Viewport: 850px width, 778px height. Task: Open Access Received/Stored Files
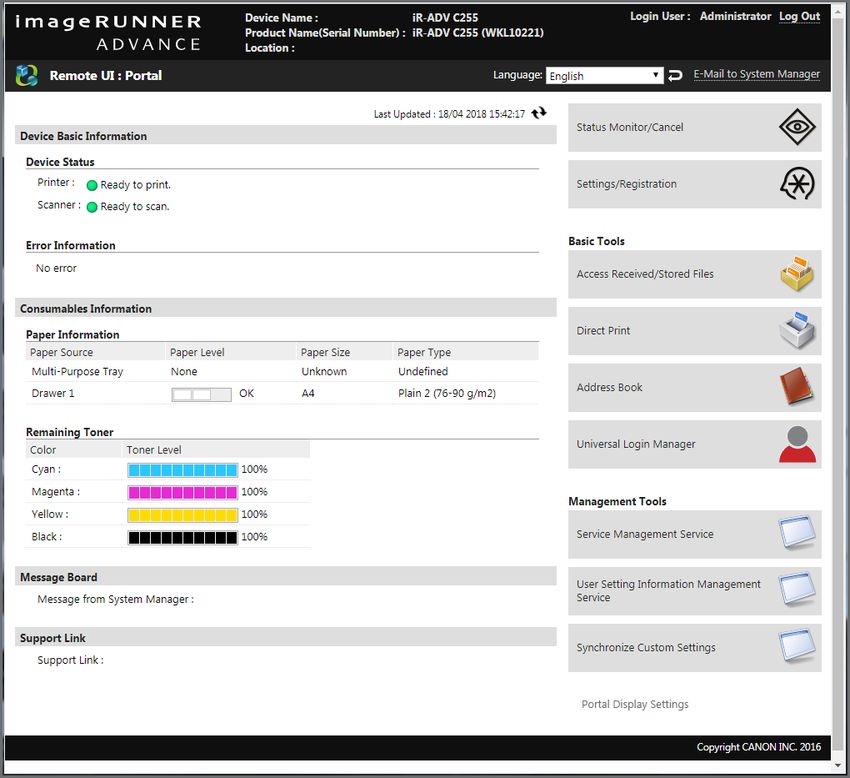coord(694,274)
